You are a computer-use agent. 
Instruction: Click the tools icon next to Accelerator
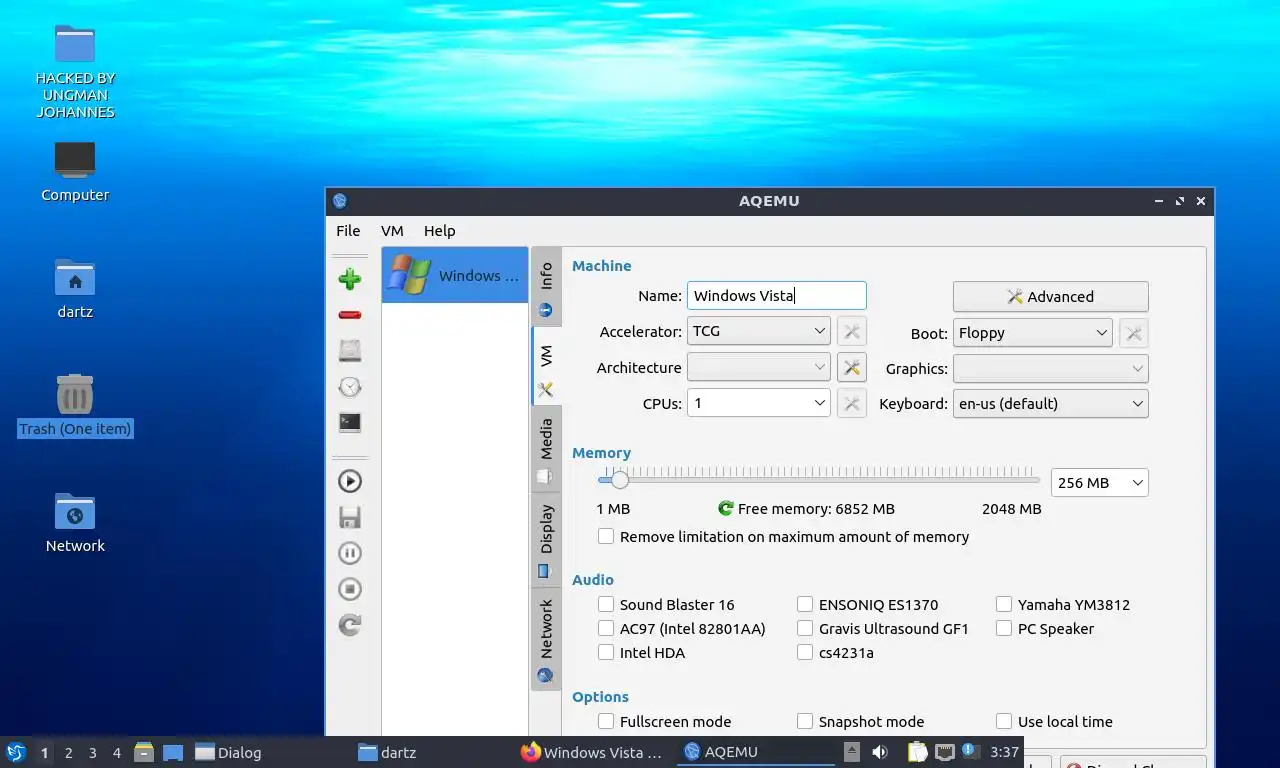[851, 331]
